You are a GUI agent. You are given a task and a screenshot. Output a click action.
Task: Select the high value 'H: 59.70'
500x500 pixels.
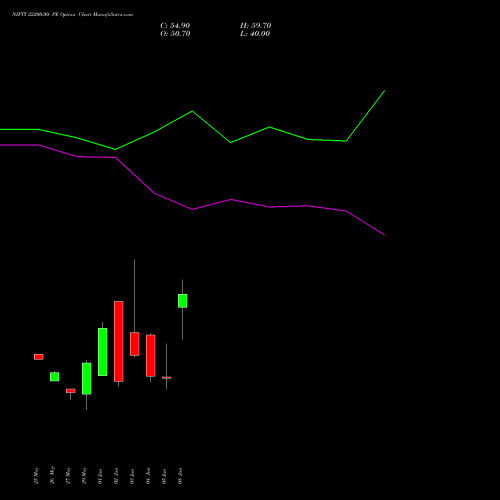255,26
